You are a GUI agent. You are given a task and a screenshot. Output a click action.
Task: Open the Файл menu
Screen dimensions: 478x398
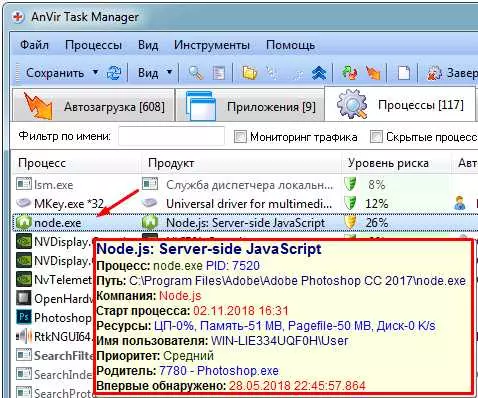coord(34,45)
